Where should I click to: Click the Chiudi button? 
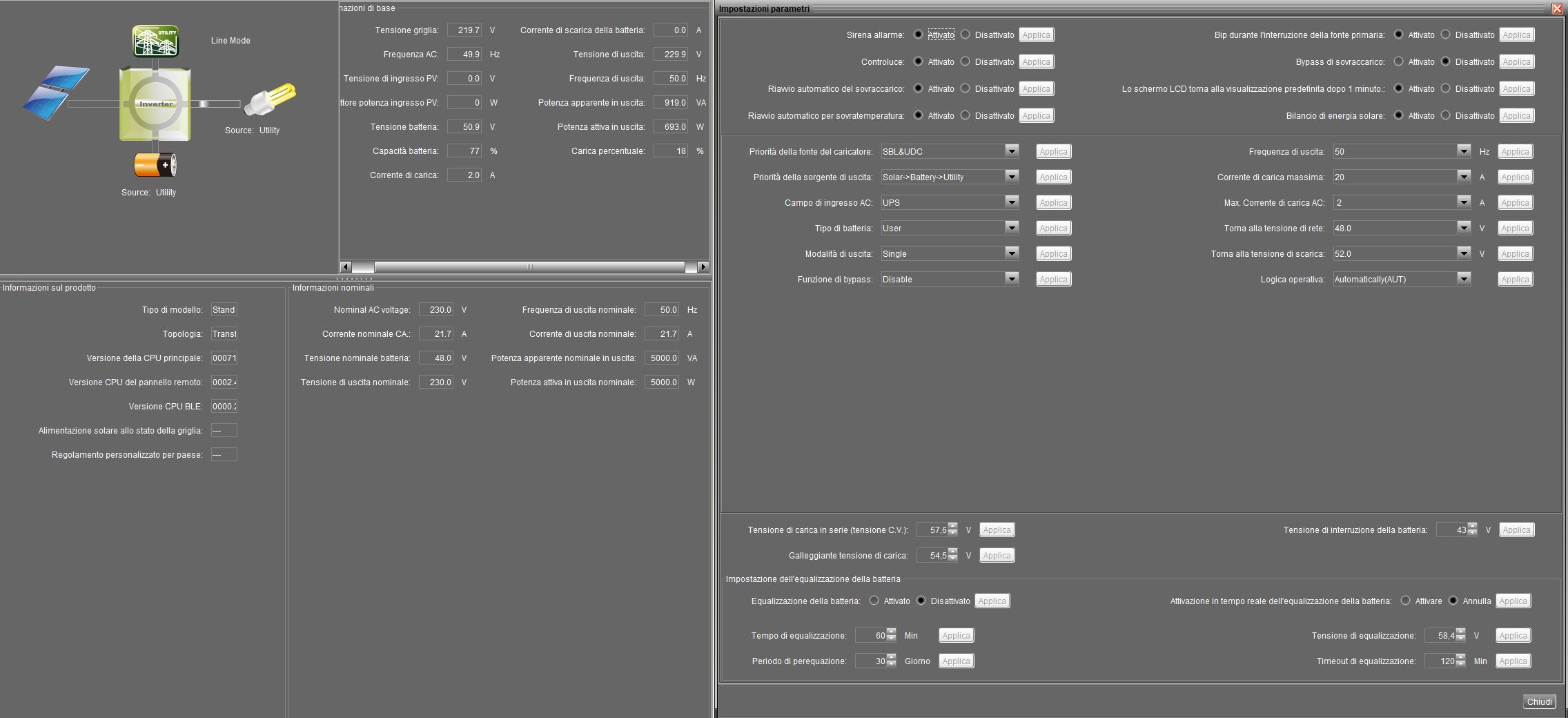point(1539,701)
